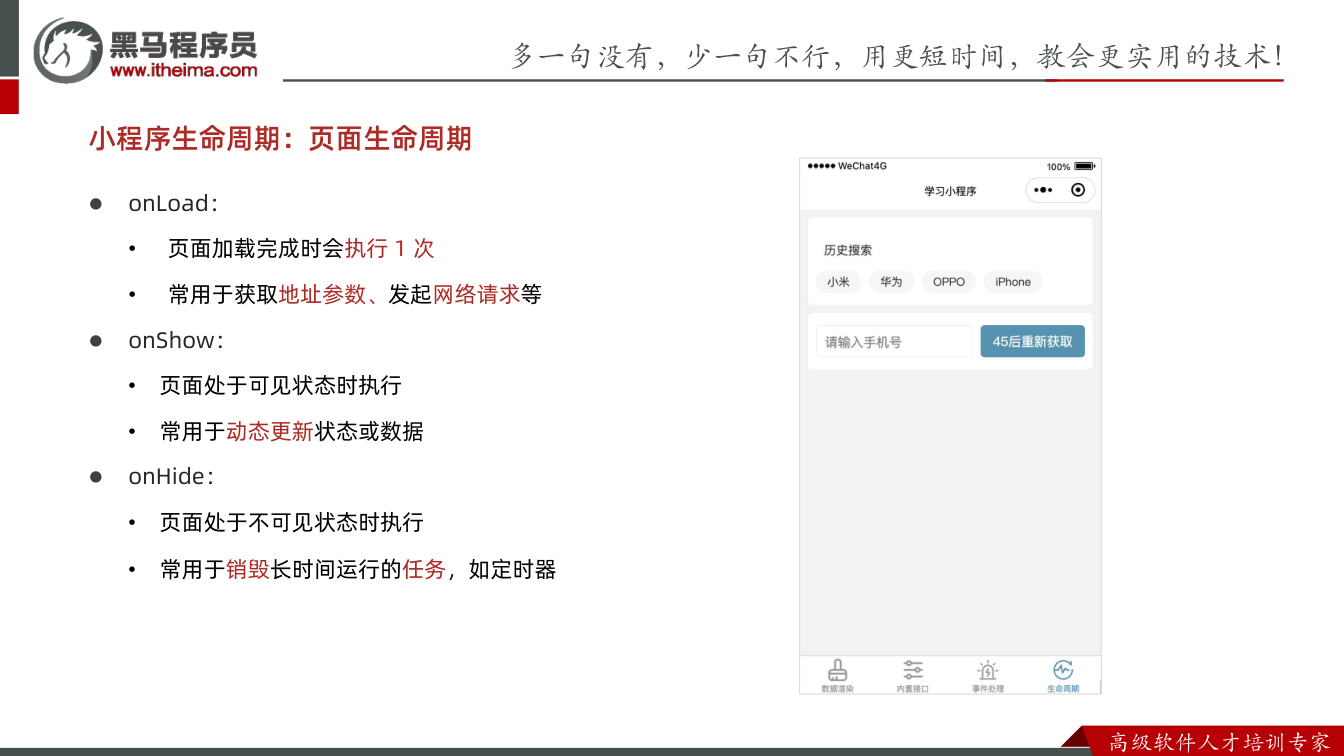Click the itheima horse logo
The image size is (1344, 756).
(68, 50)
